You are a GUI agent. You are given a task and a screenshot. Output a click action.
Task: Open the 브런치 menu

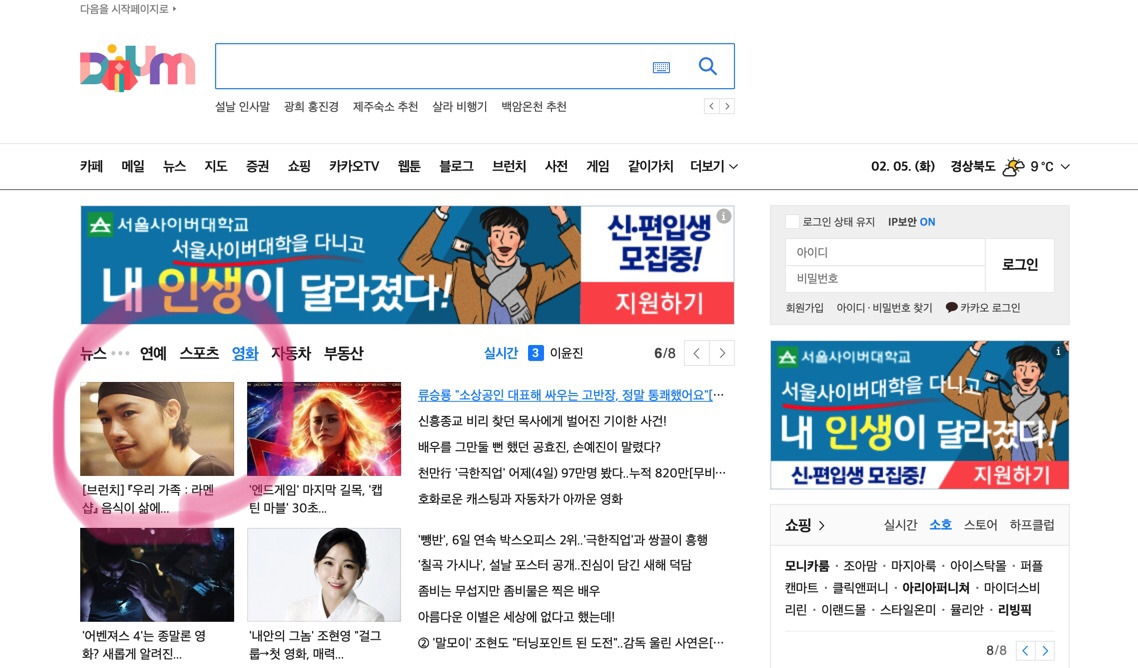pyautogui.click(x=509, y=166)
